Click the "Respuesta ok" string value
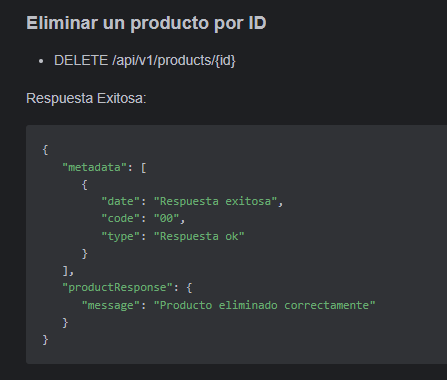The image size is (447, 380). click(199, 236)
